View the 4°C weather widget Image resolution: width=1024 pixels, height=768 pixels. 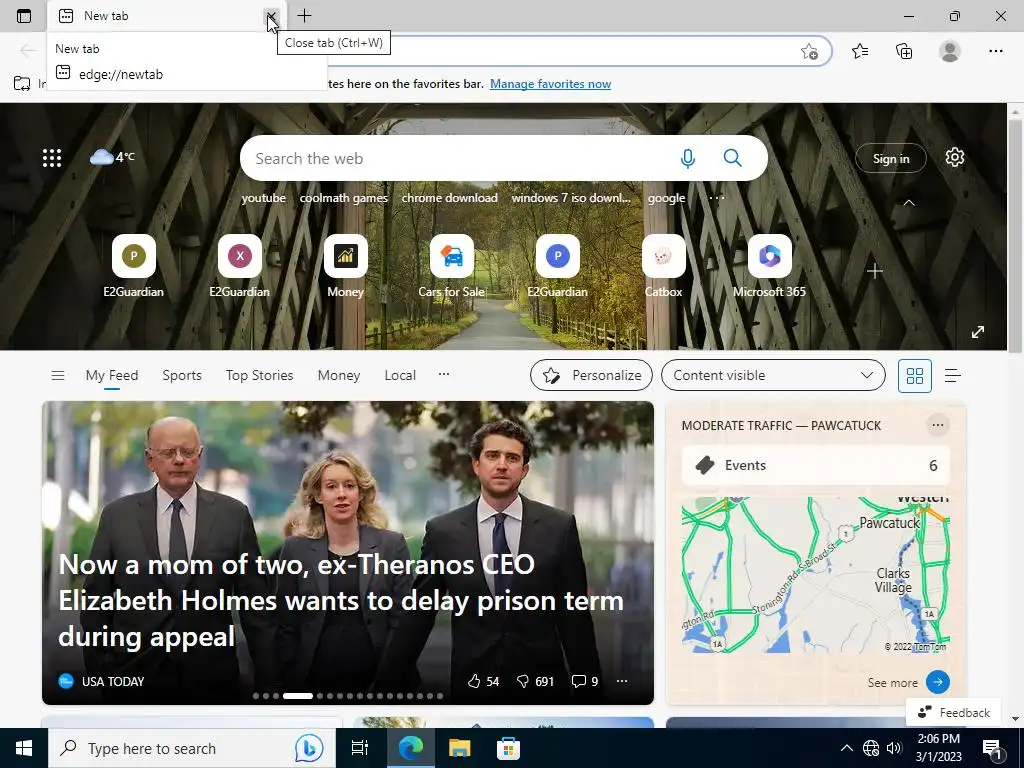click(x=112, y=157)
